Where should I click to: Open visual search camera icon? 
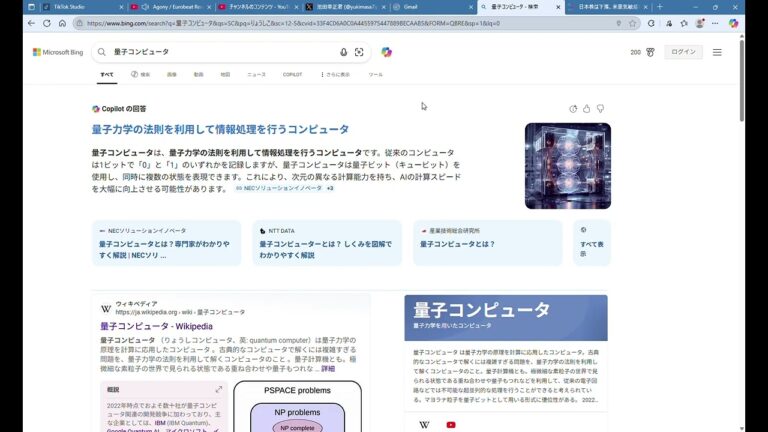(359, 52)
